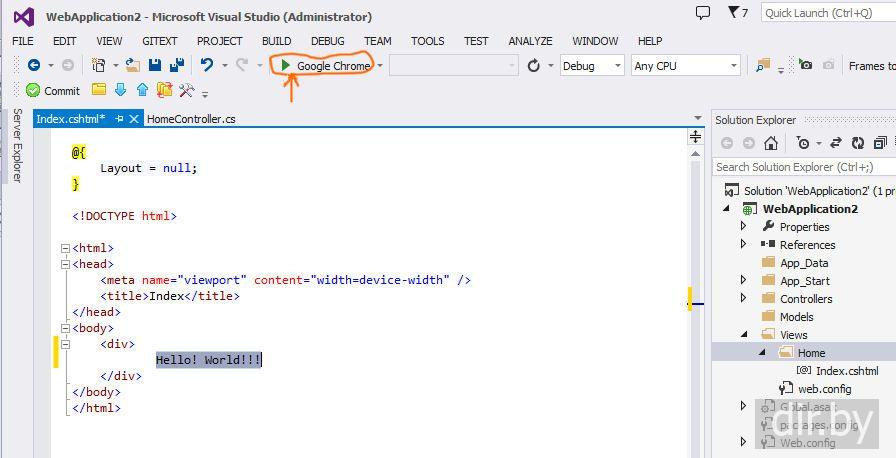Click the Collapse All icon in Solution Explorer
The height and width of the screenshot is (458, 896).
880,143
